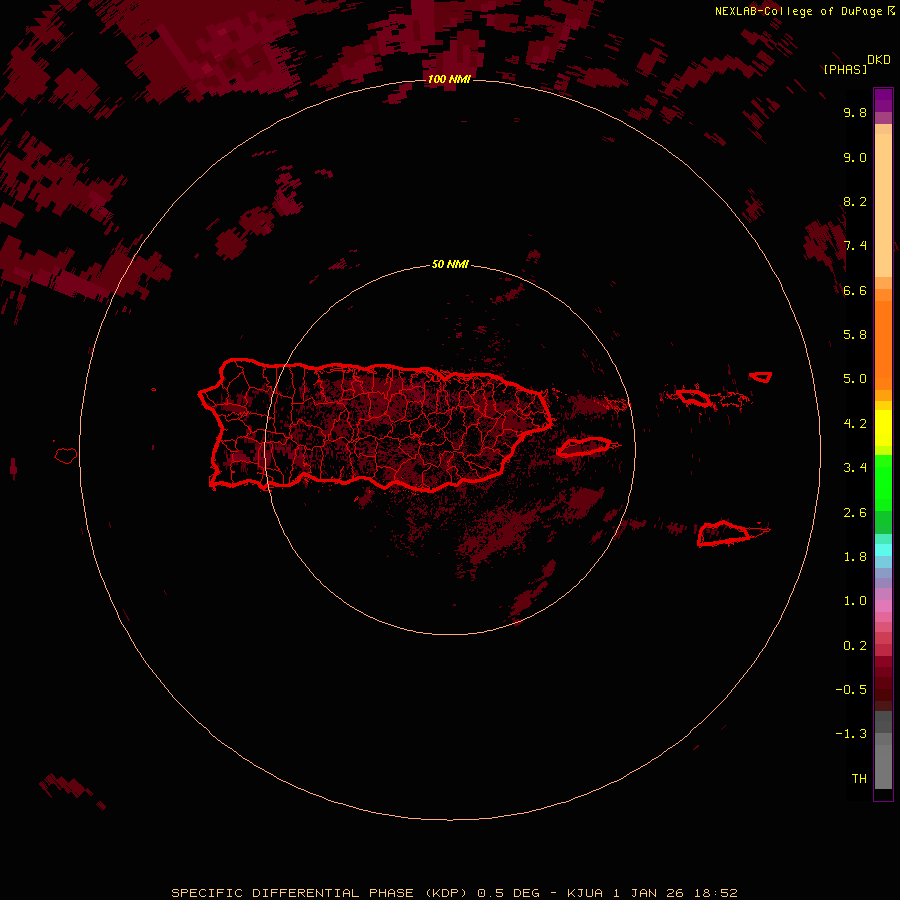Click the purple top segment of the color bar
Viewport: 900px width, 900px height.
[x=883, y=100]
